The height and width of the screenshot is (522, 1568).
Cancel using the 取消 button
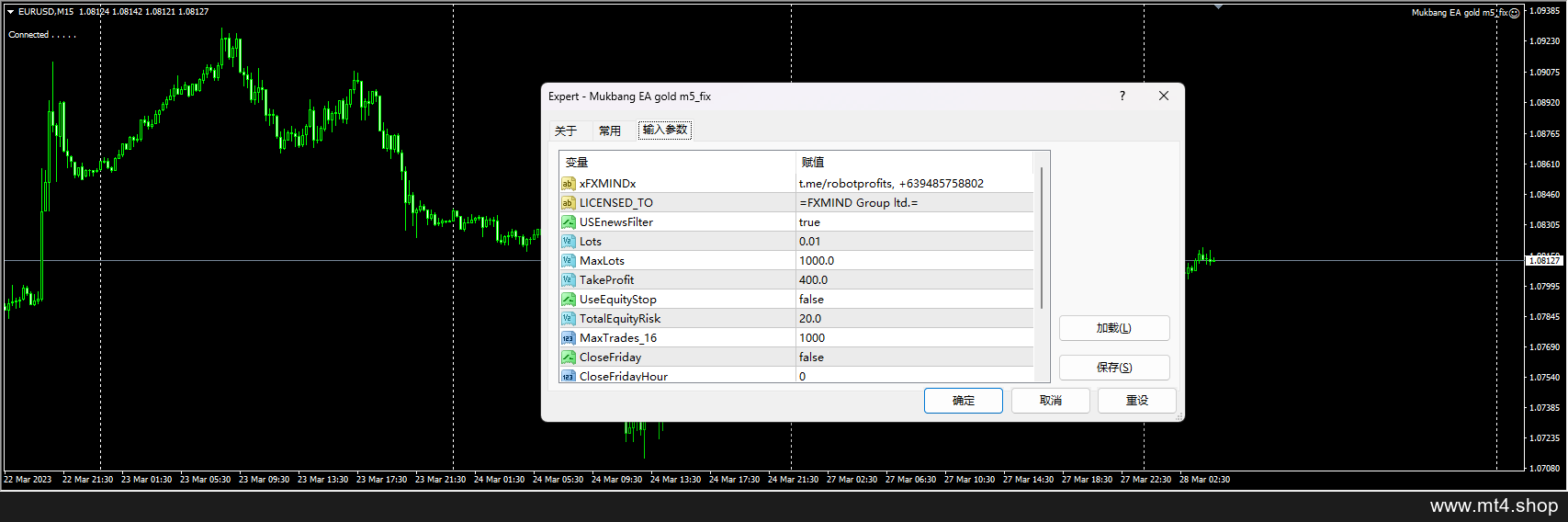click(1051, 401)
